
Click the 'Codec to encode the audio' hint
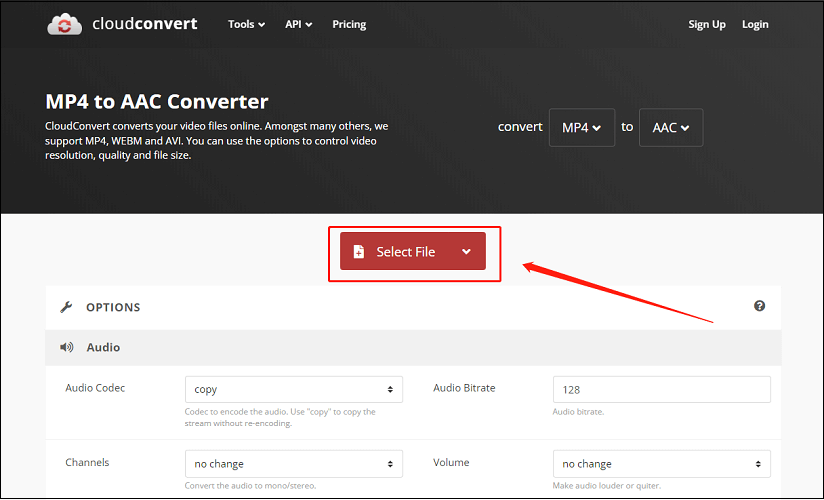click(x=280, y=417)
